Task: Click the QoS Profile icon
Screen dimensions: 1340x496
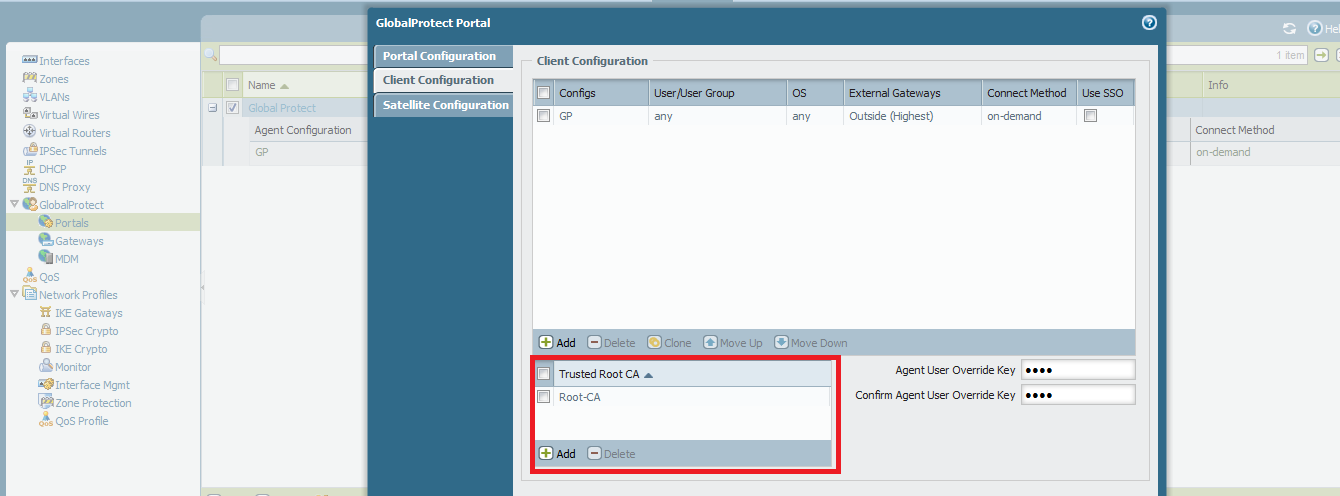Action: click(46, 421)
